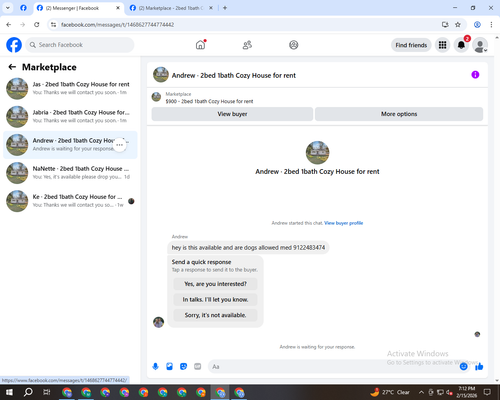
Task: Click the View buyer button
Action: [x=232, y=114]
